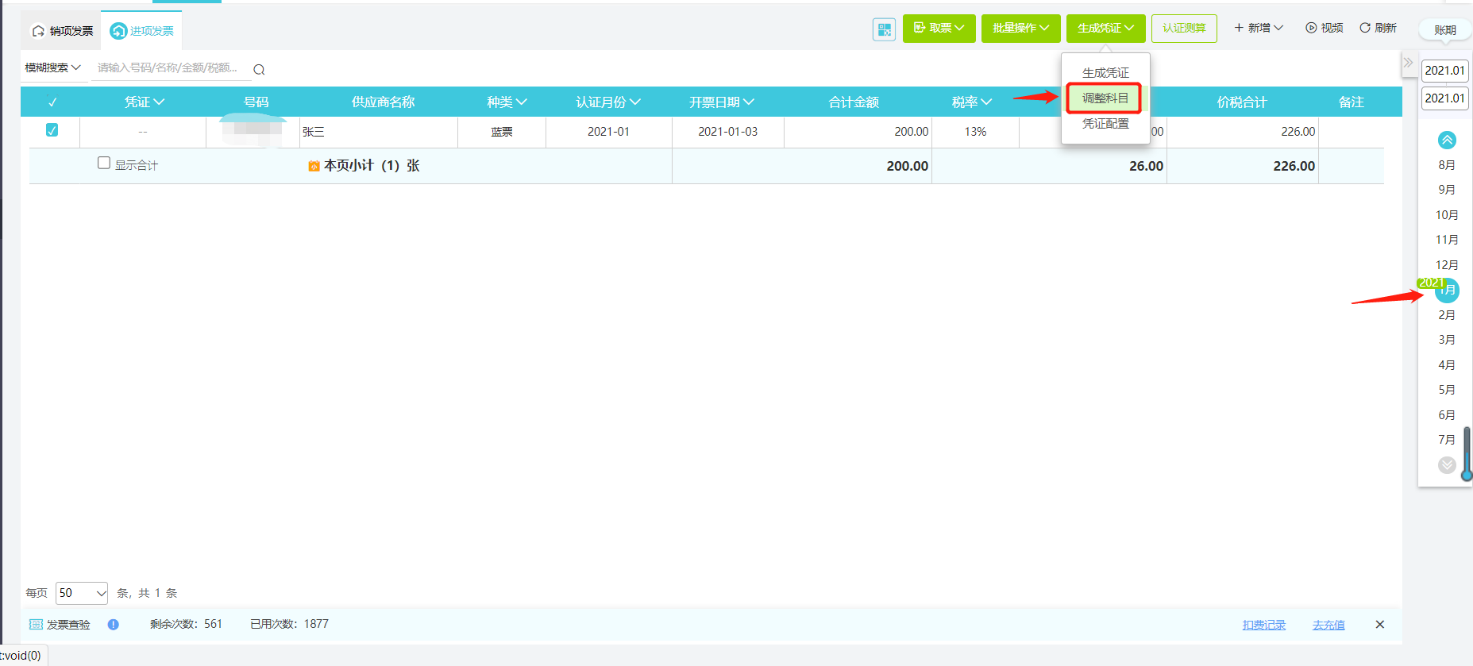Open the 新增 dropdown
Viewport: 1473px width, 666px height.
tap(1258, 28)
